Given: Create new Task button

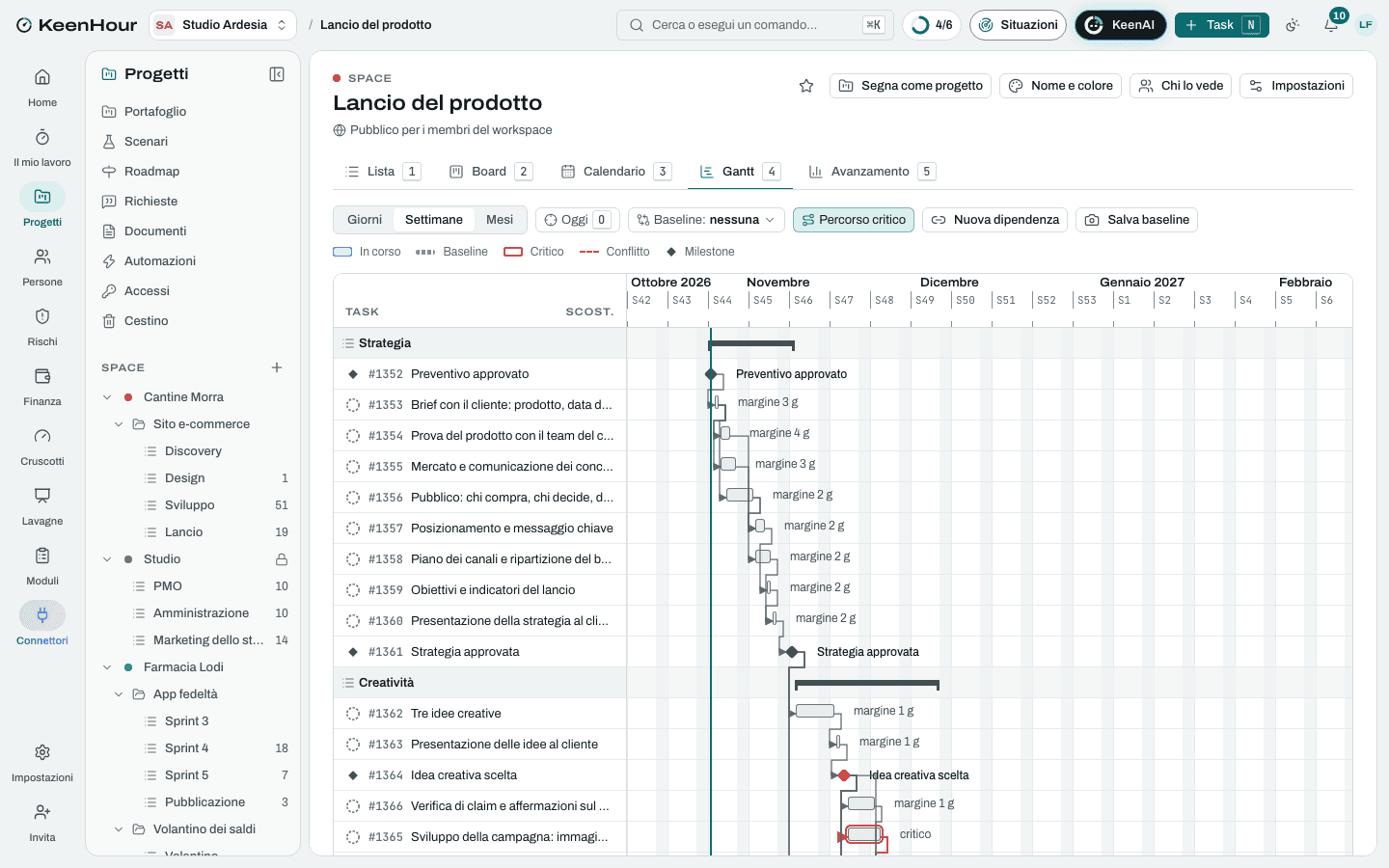Looking at the screenshot, I should point(1221,25).
